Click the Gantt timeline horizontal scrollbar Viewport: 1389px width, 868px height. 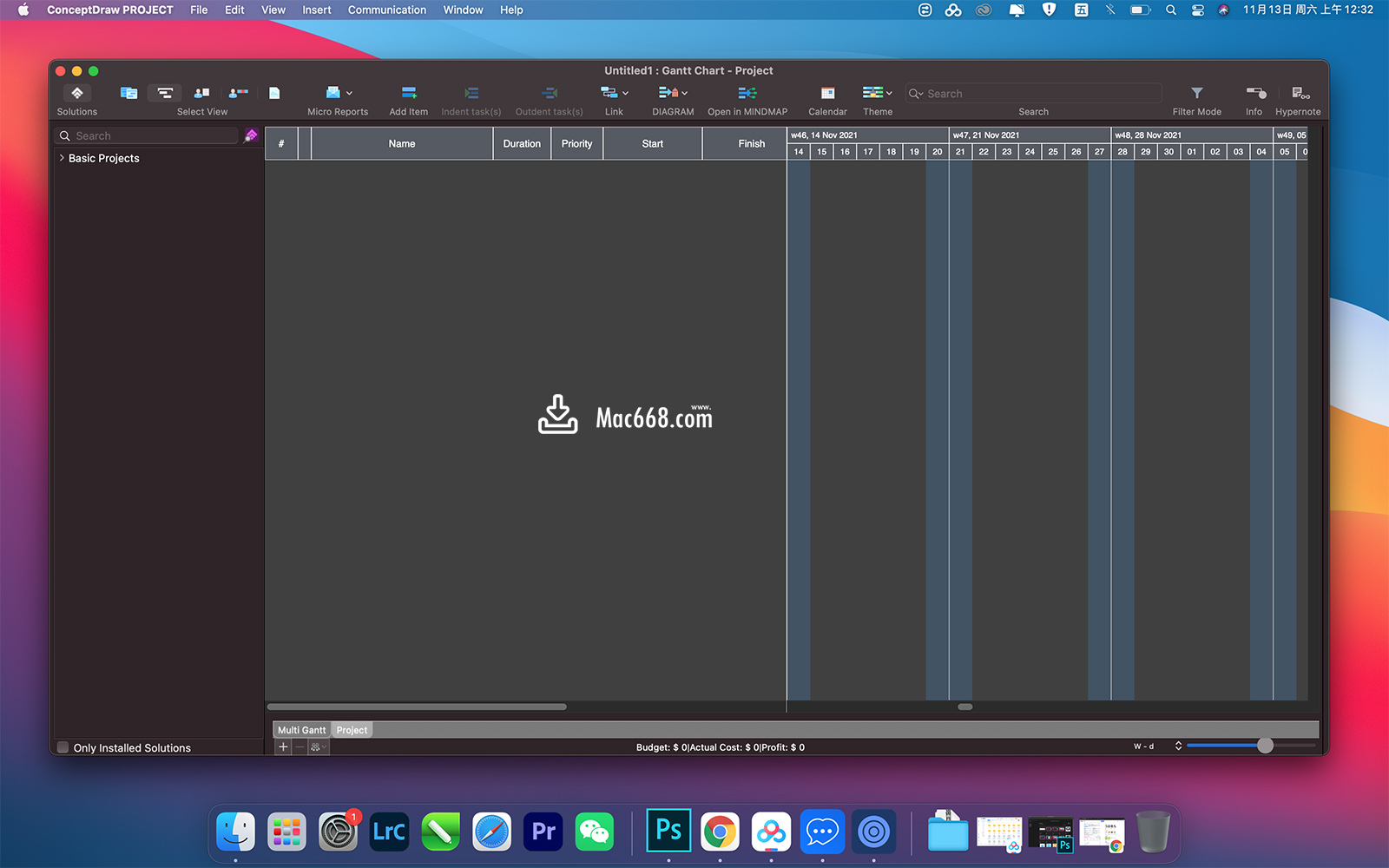[964, 707]
